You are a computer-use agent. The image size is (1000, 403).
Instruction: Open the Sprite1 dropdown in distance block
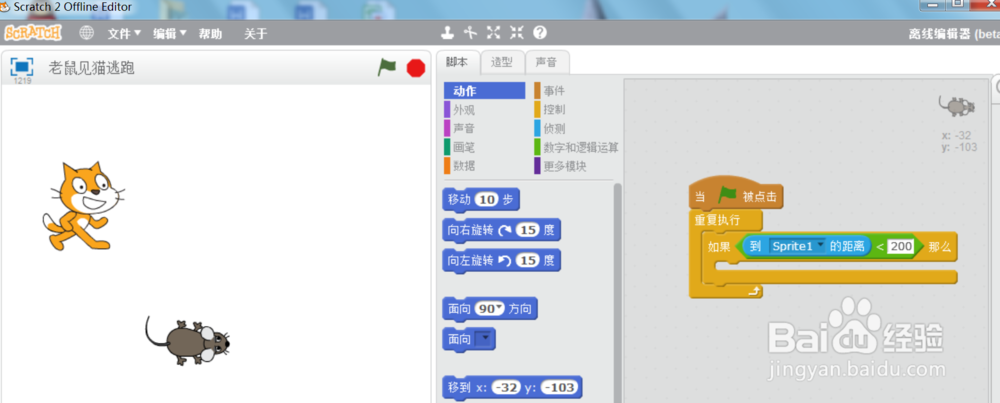[797, 246]
